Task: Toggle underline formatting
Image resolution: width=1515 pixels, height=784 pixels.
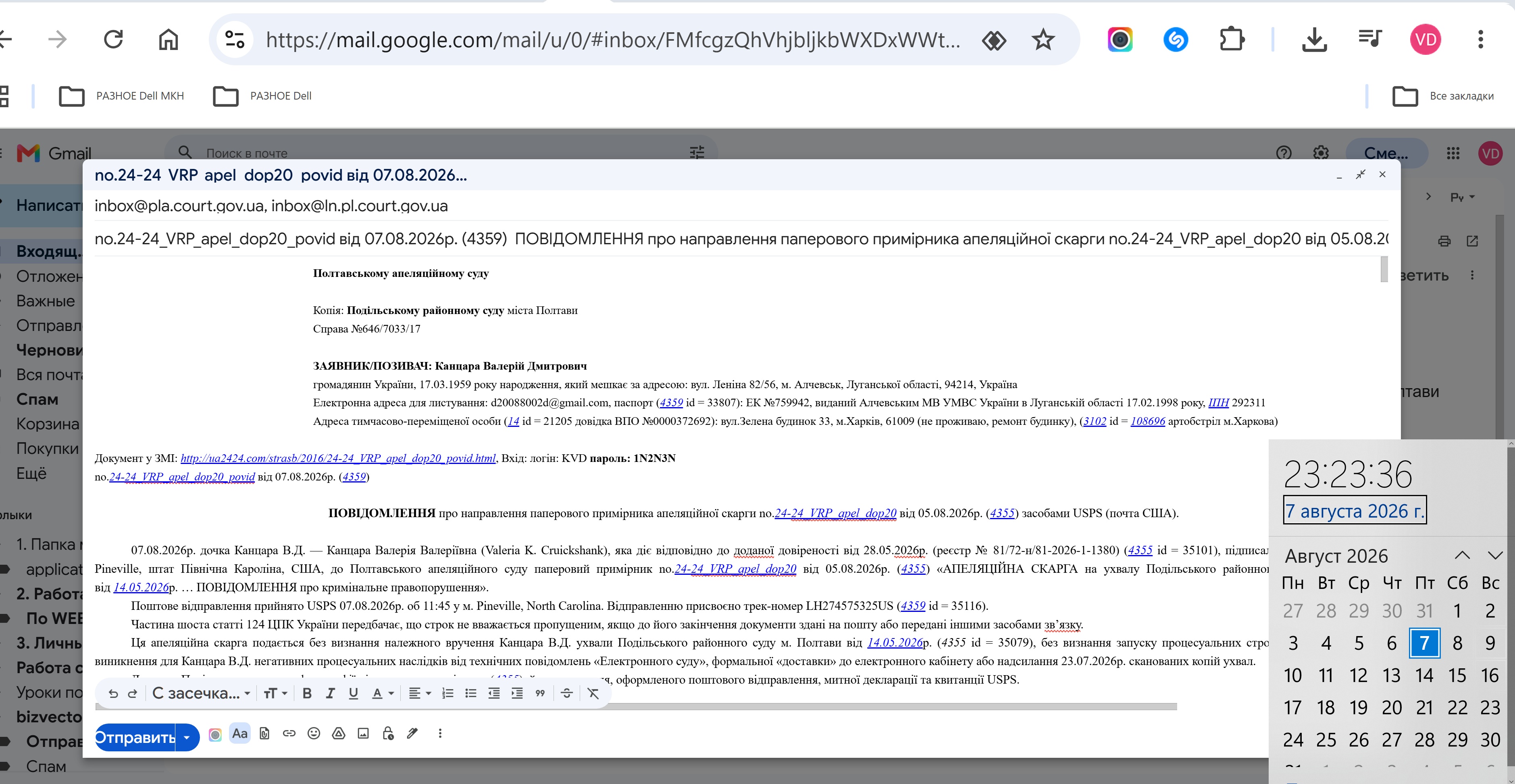Action: point(353,693)
